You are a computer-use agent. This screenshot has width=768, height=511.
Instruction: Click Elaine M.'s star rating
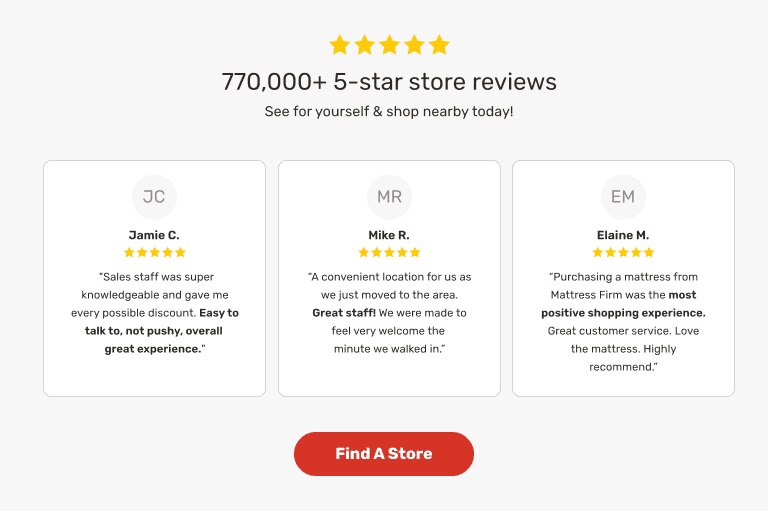click(623, 253)
